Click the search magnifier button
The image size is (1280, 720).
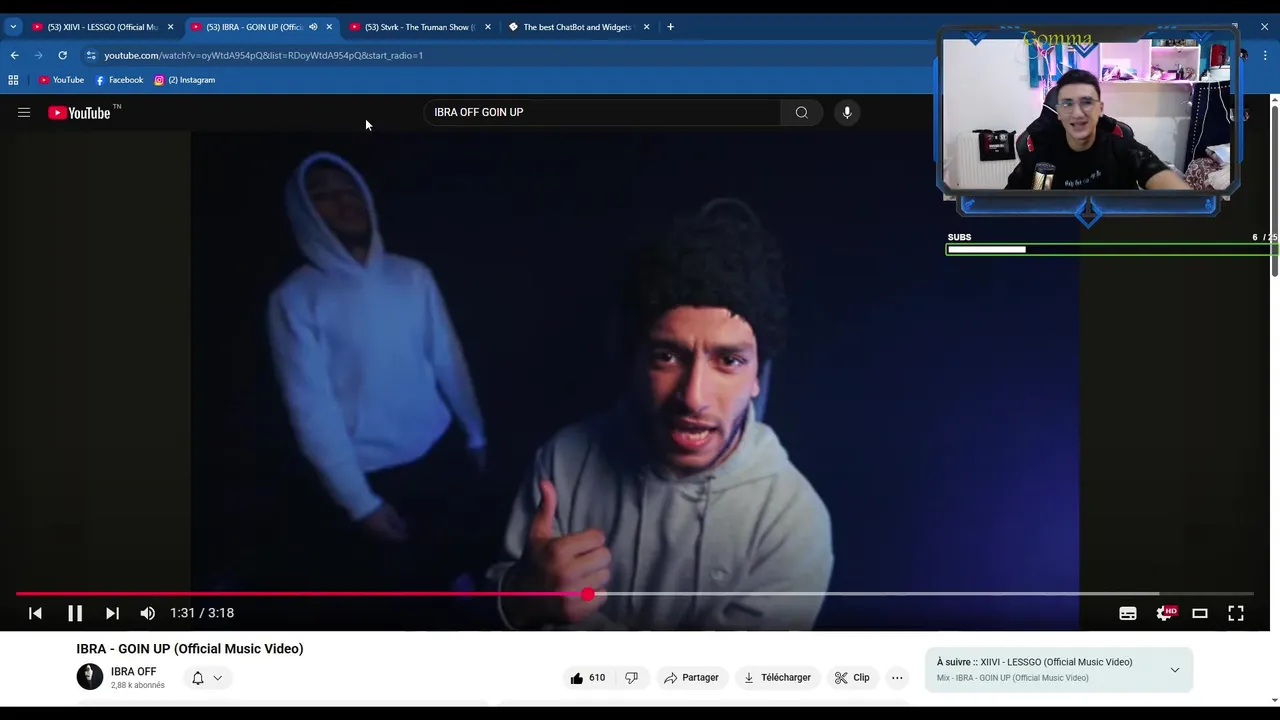pyautogui.click(x=801, y=113)
